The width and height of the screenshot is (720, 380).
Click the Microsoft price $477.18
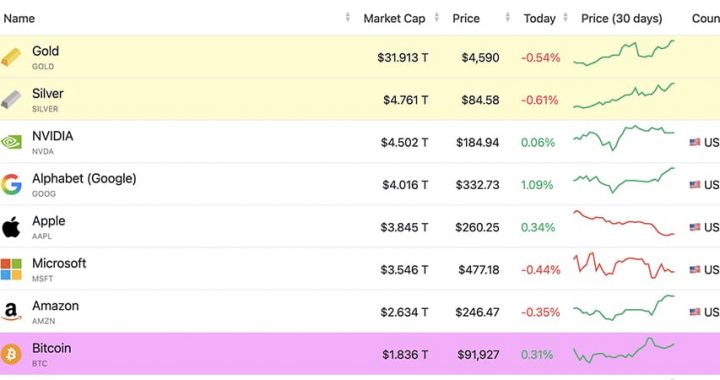tap(479, 270)
